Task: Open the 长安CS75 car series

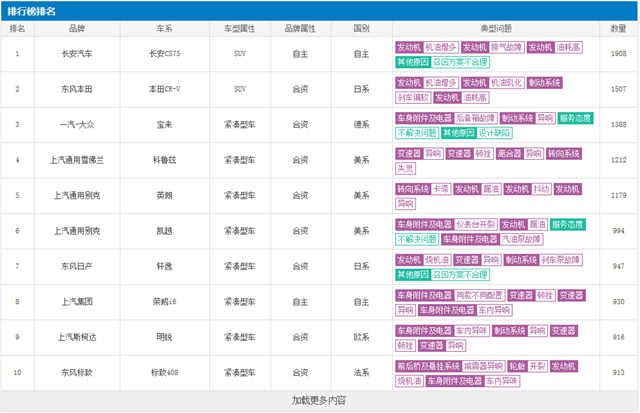Action: [164, 54]
